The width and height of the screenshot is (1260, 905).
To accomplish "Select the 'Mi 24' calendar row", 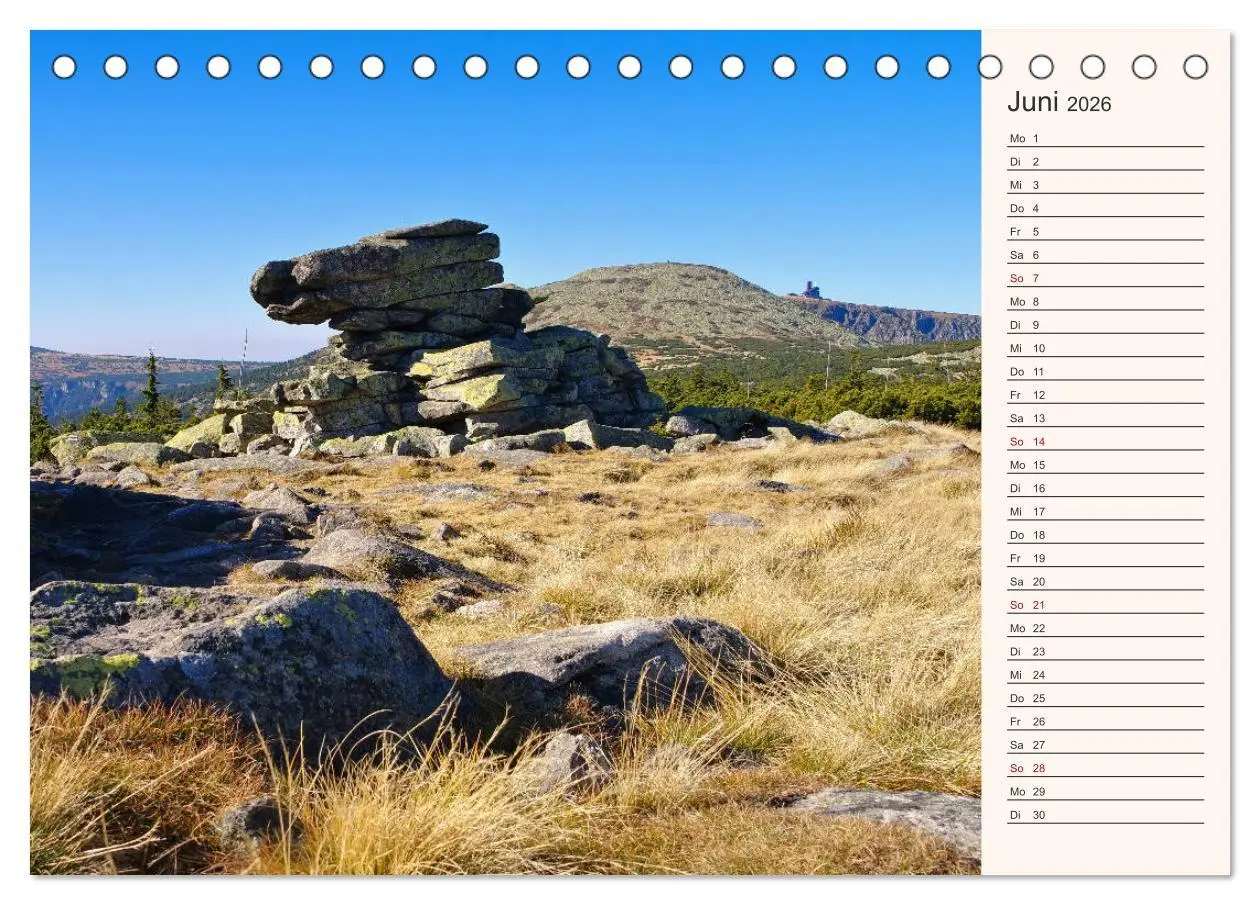I will (1105, 675).
